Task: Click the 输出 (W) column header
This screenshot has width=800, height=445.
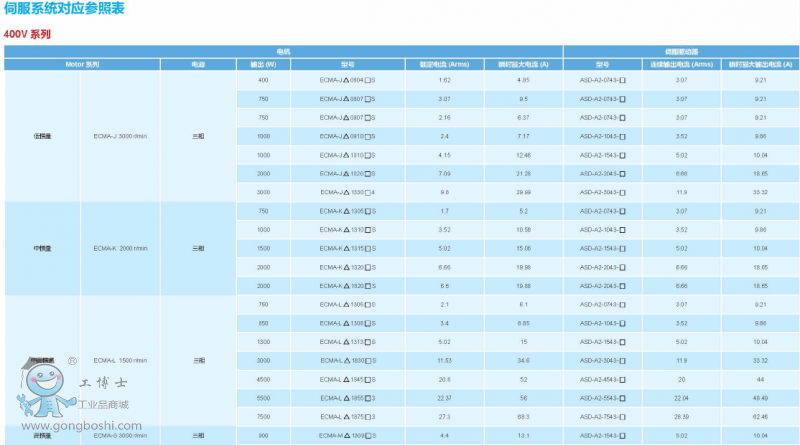Action: pyautogui.click(x=263, y=64)
